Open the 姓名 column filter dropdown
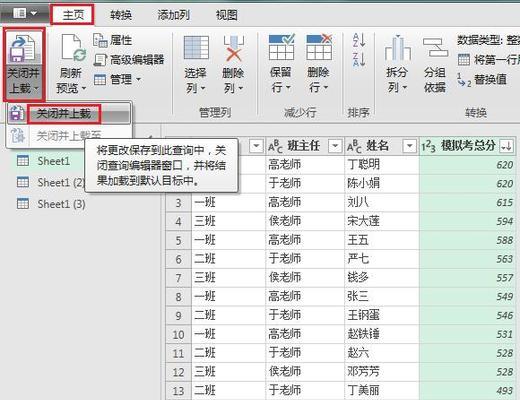The height and width of the screenshot is (400, 520). 409,146
